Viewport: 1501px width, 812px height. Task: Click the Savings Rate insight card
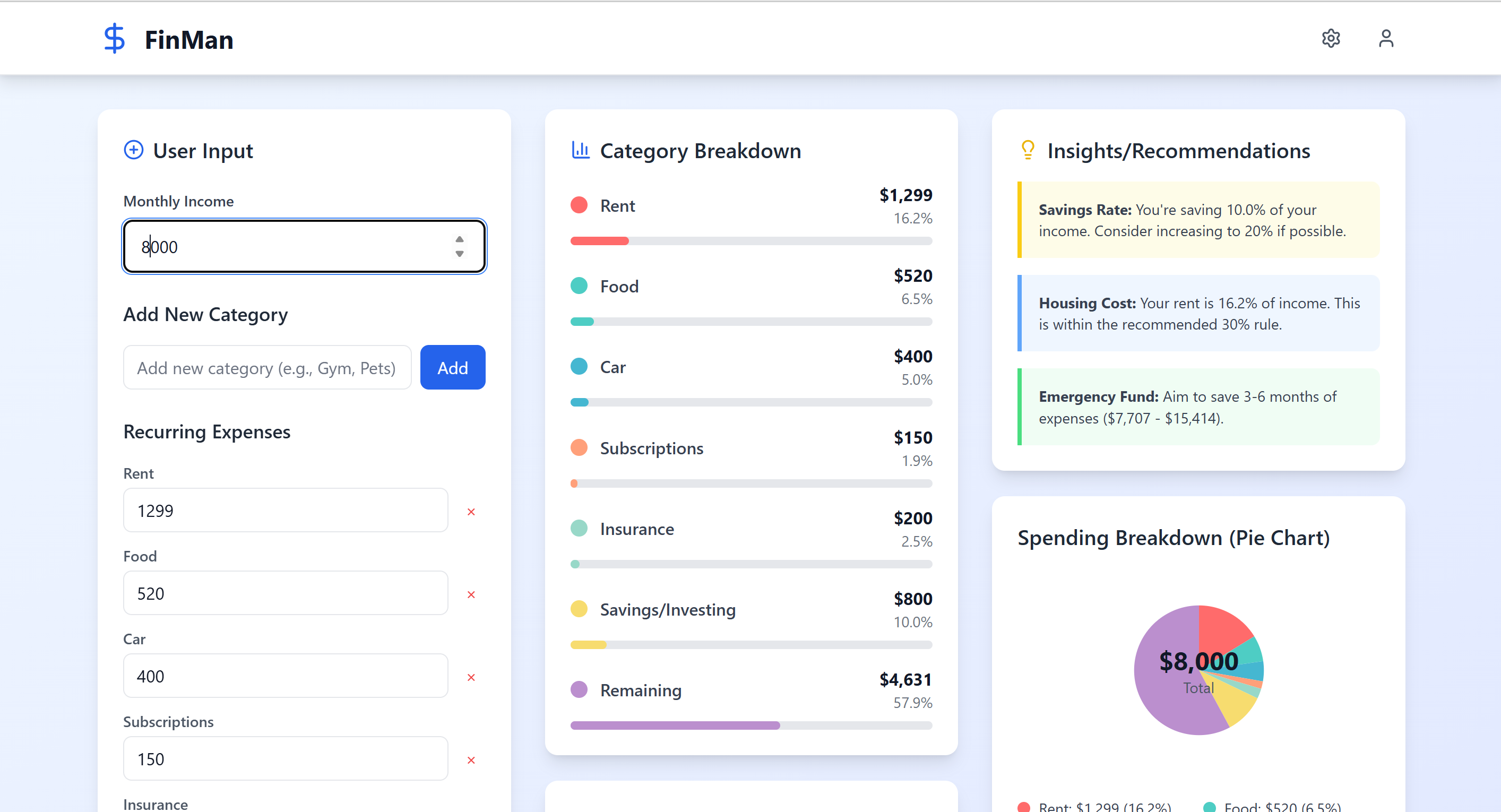pos(1199,220)
